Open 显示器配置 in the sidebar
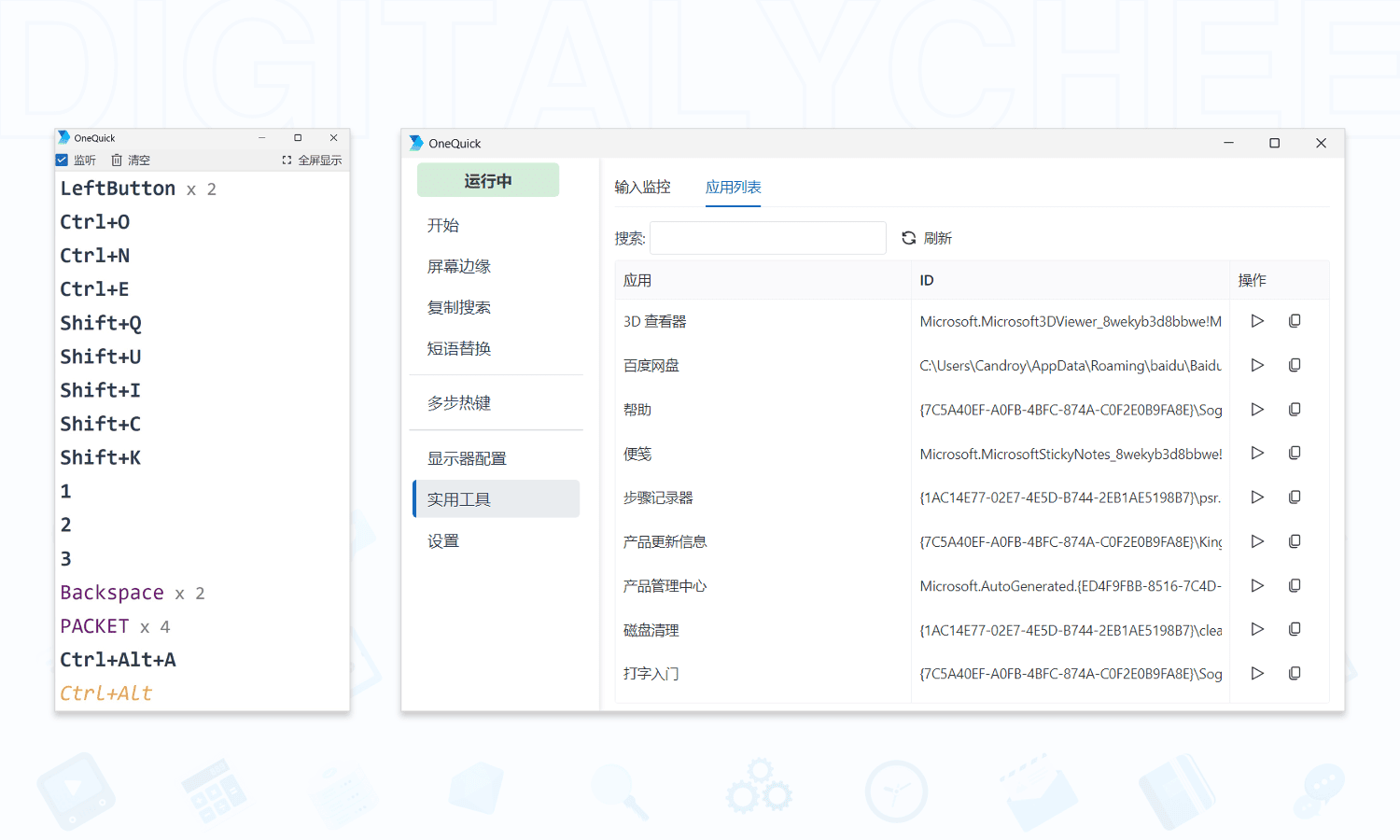 pos(467,458)
